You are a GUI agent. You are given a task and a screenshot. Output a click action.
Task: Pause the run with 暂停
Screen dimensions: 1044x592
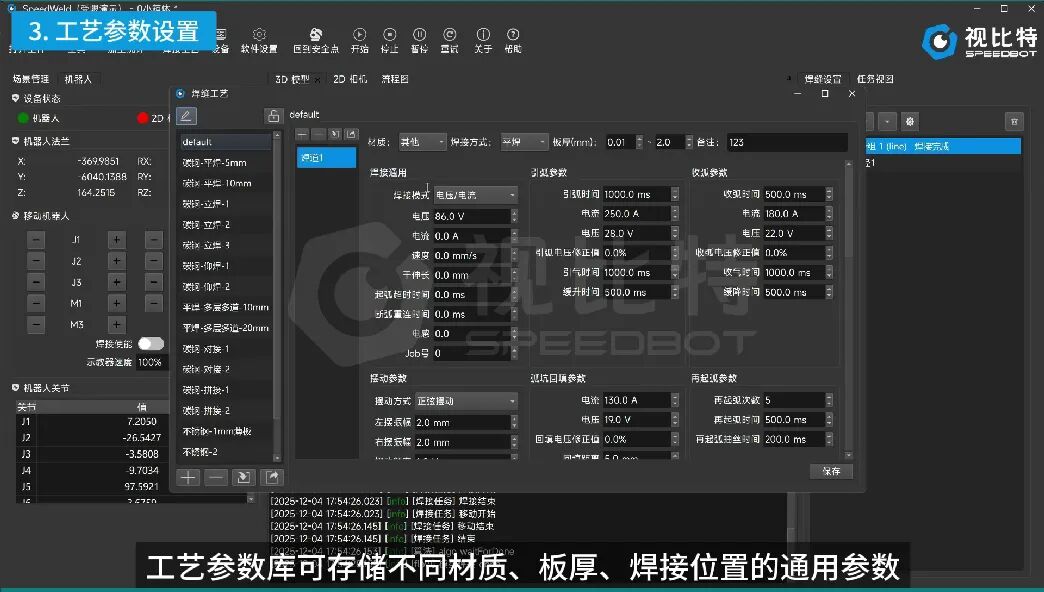coord(419,41)
